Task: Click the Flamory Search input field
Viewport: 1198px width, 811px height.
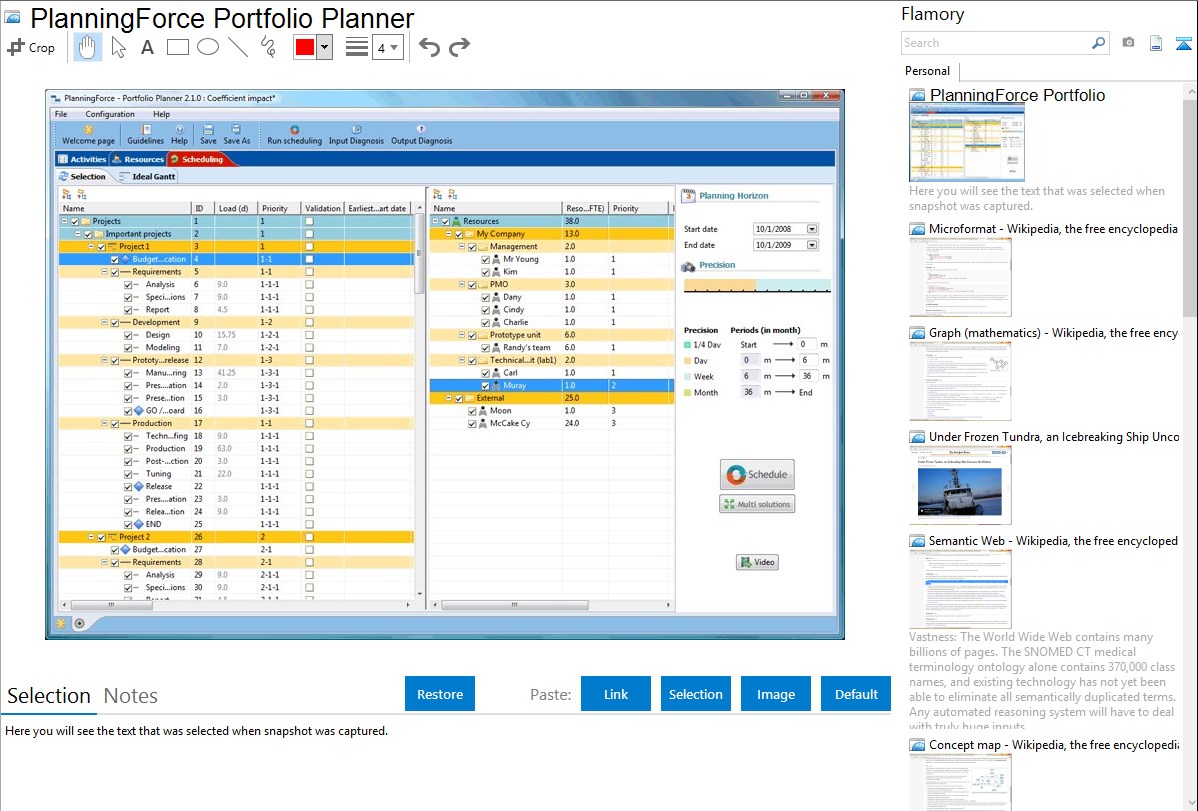Action: [x=996, y=43]
